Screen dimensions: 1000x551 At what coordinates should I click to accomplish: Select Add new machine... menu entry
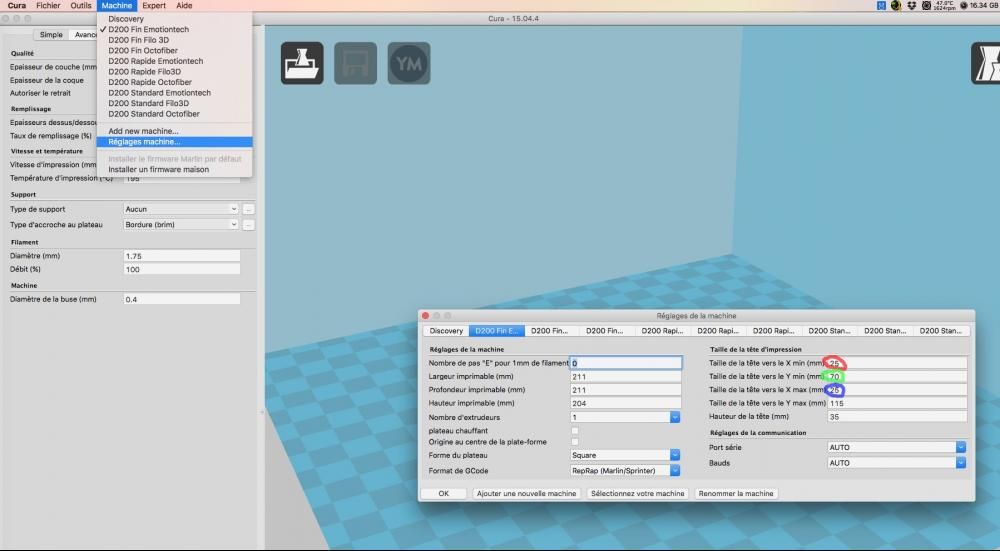tap(175, 131)
